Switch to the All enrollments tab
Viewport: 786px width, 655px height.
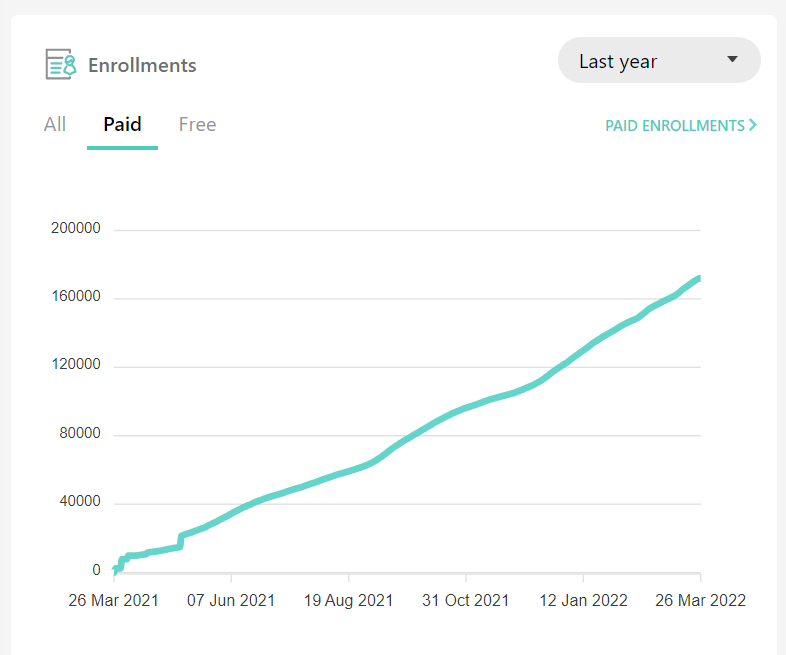point(55,125)
